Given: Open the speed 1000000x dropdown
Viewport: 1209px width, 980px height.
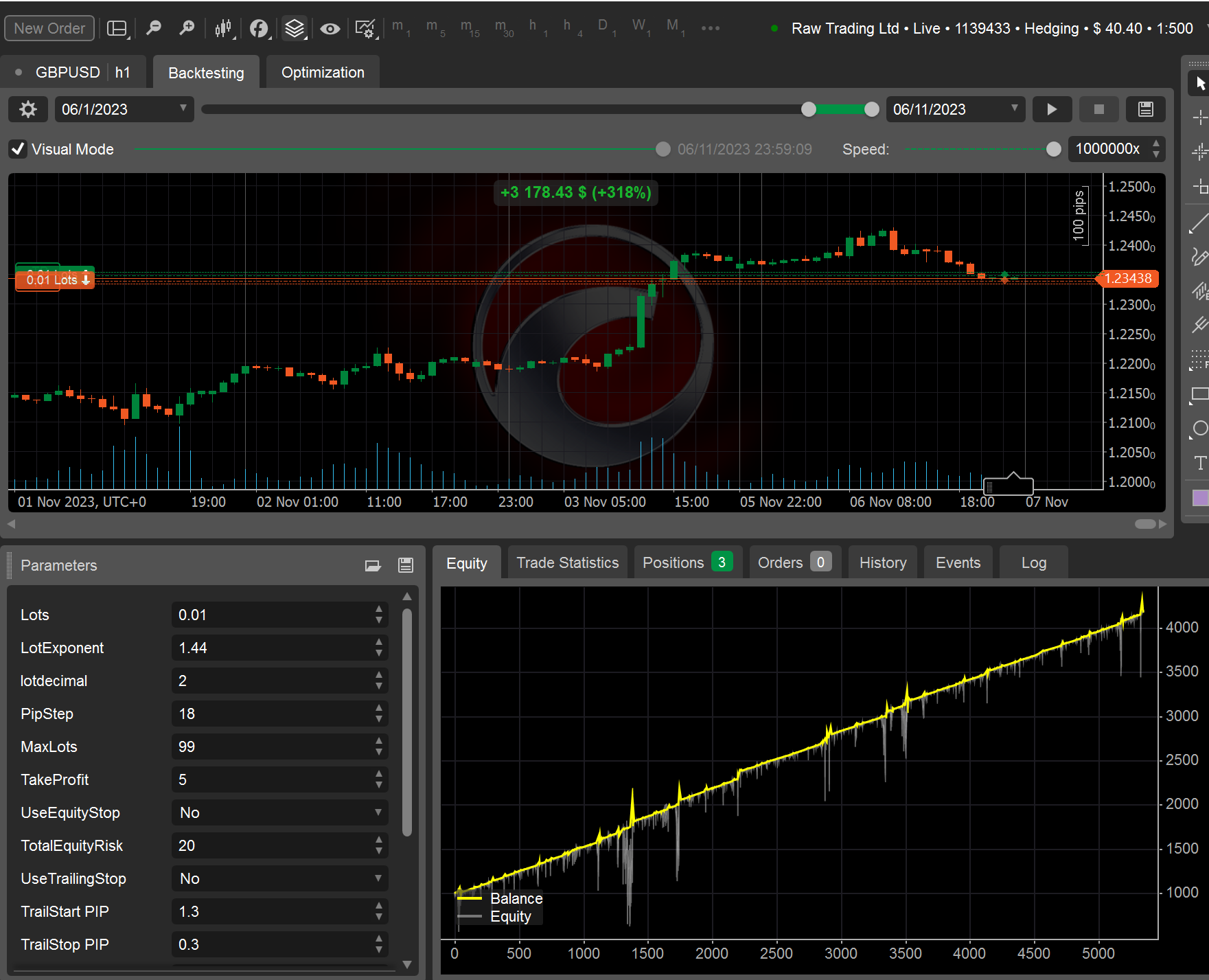Looking at the screenshot, I should point(1155,149).
